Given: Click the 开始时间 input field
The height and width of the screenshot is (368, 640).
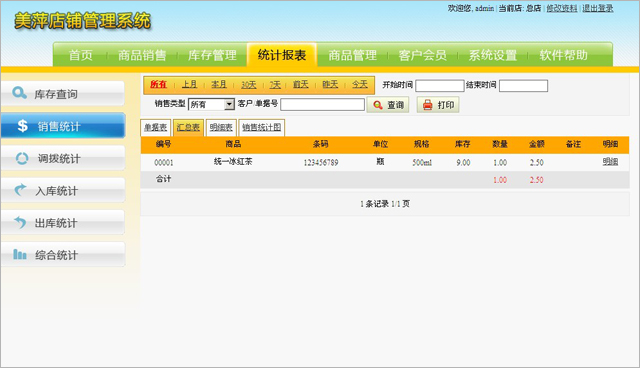Looking at the screenshot, I should click(x=440, y=85).
